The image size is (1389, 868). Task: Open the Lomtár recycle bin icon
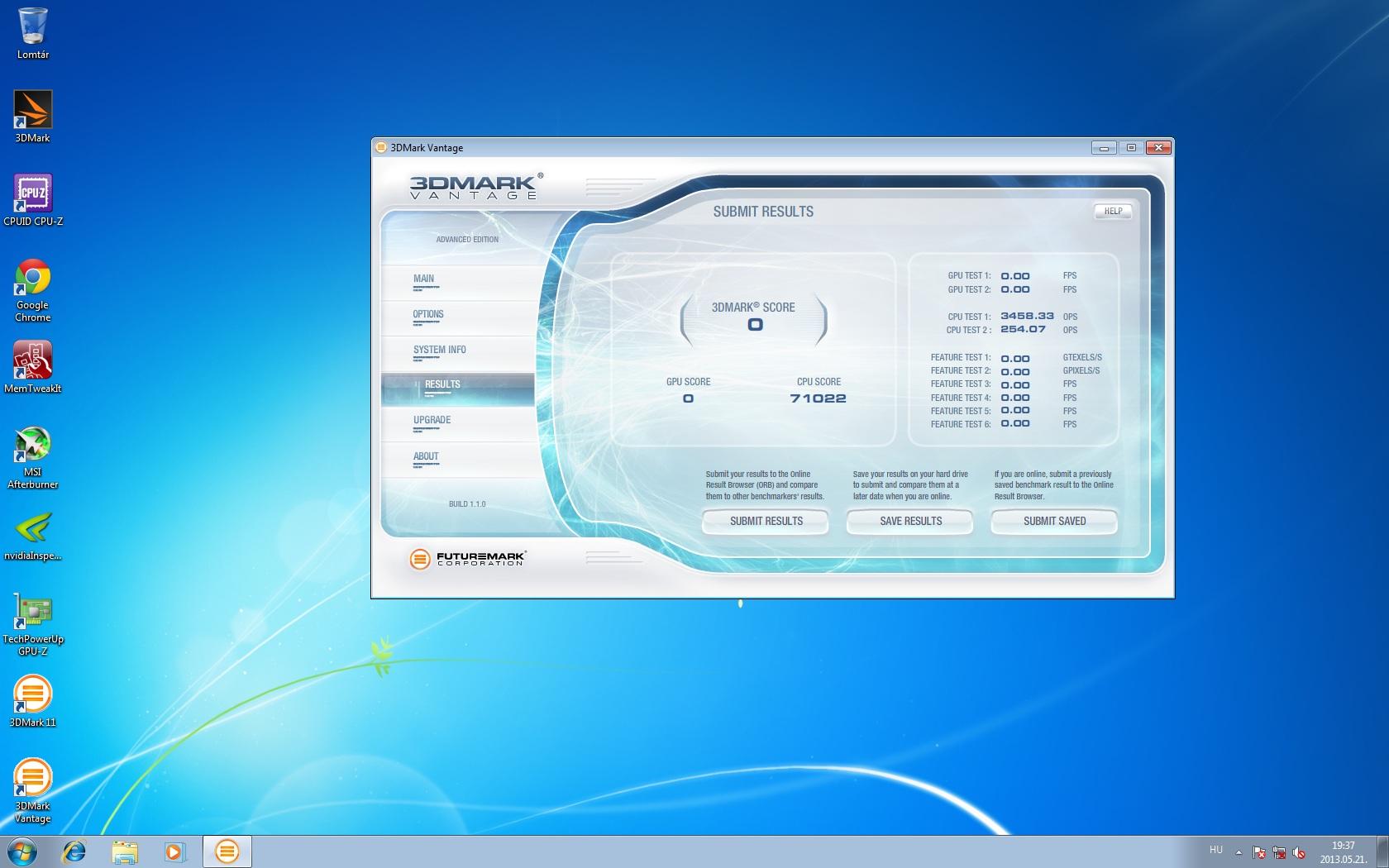click(33, 33)
